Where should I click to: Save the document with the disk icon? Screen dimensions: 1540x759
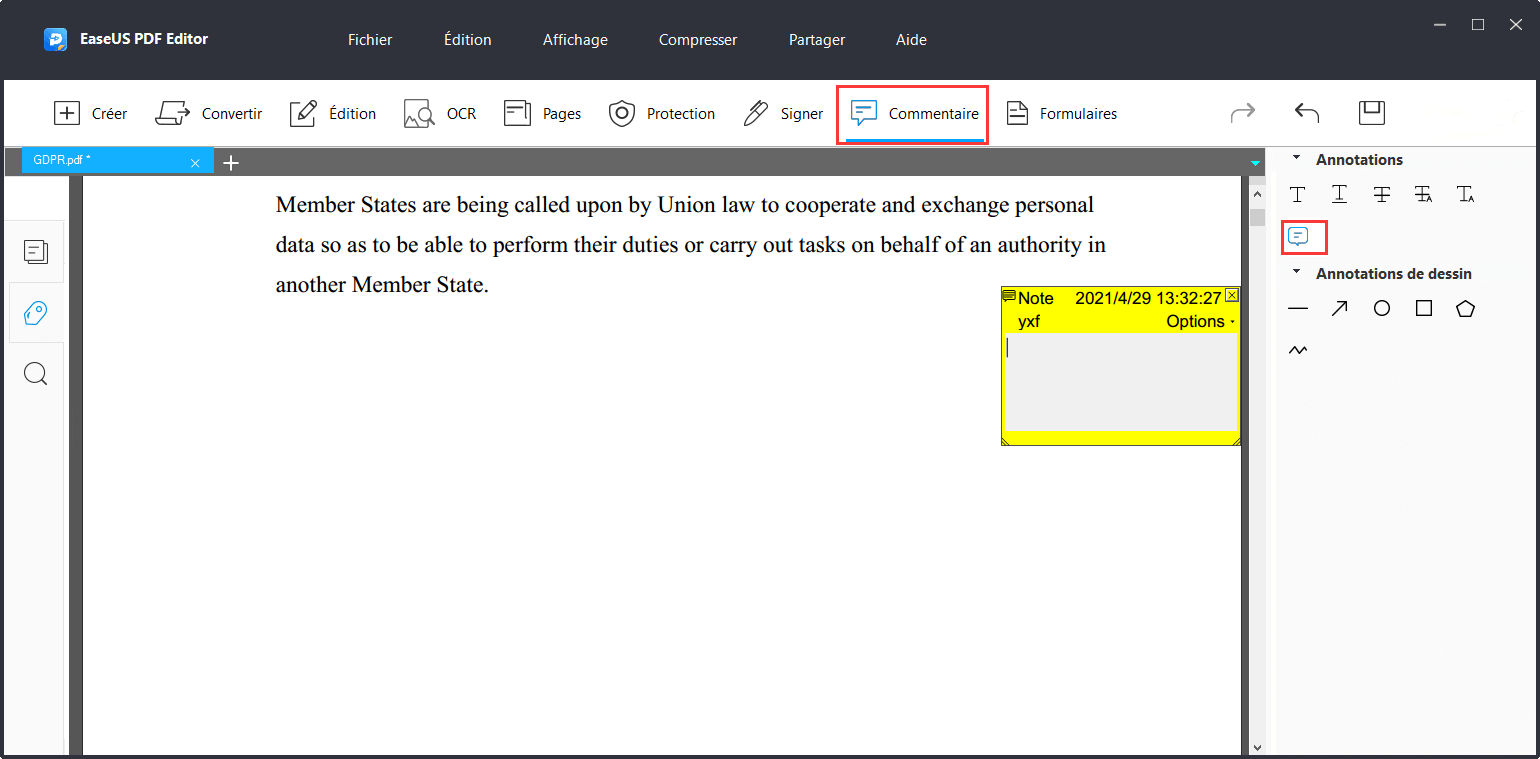[x=1372, y=113]
